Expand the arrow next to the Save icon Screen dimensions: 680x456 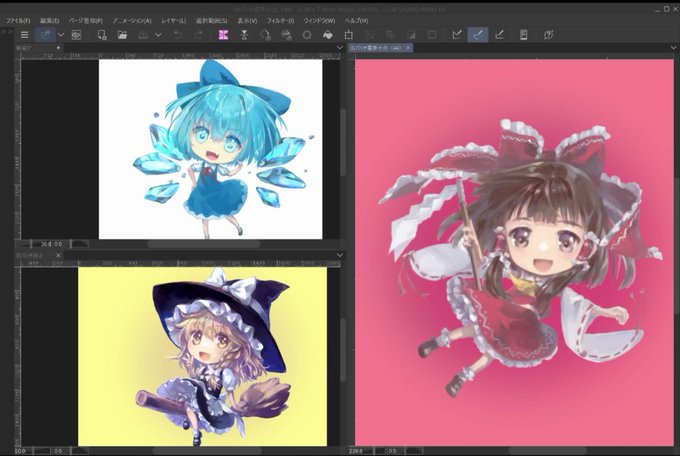158,35
